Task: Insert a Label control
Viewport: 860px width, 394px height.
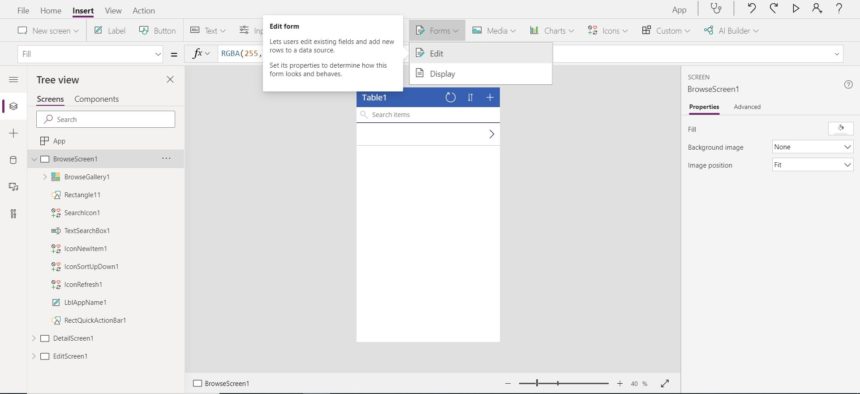Action: point(109,31)
